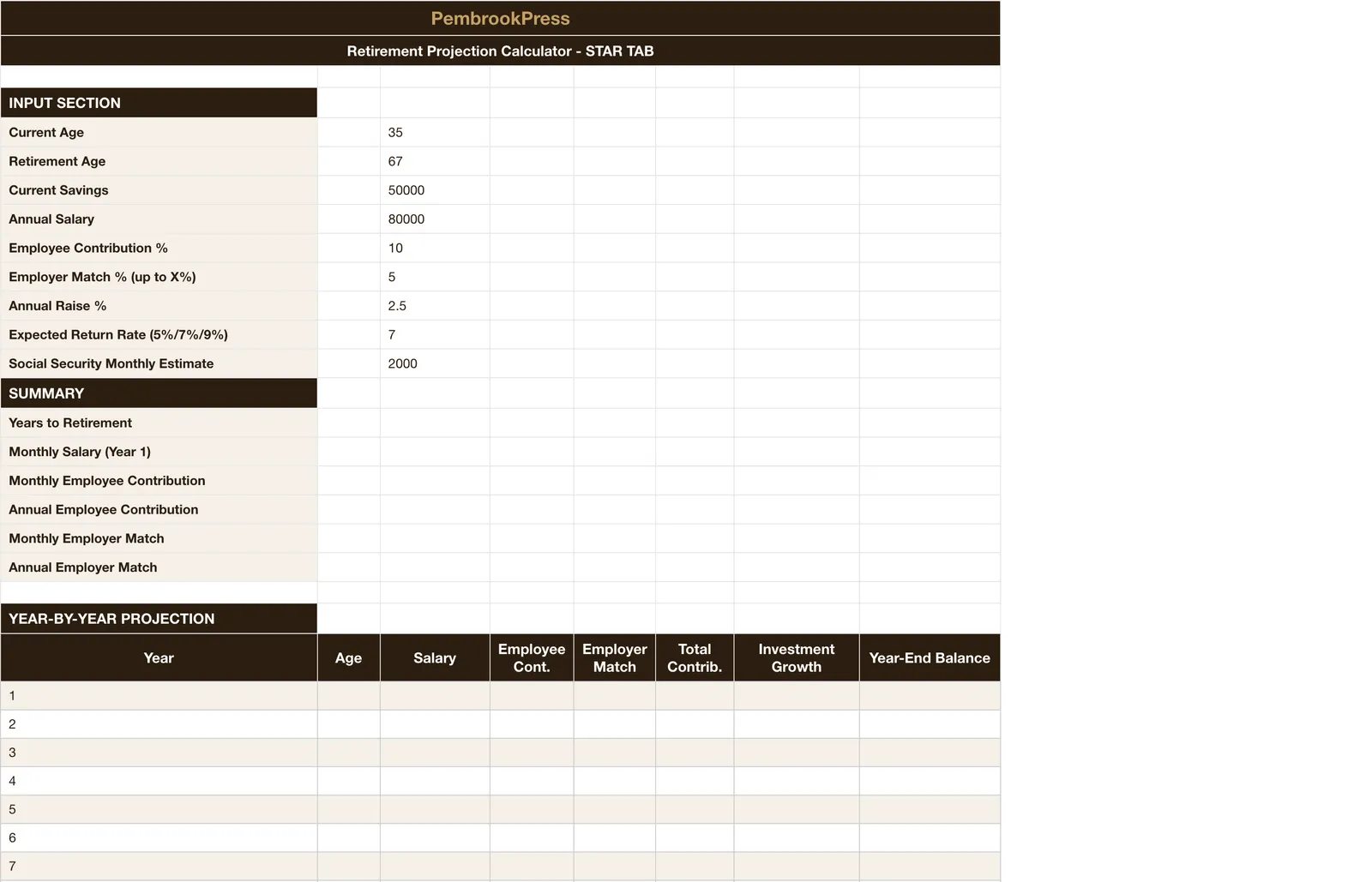Screen dimensions: 1372x882
Task: Click the INPUT SECTION header
Action: [x=159, y=103]
